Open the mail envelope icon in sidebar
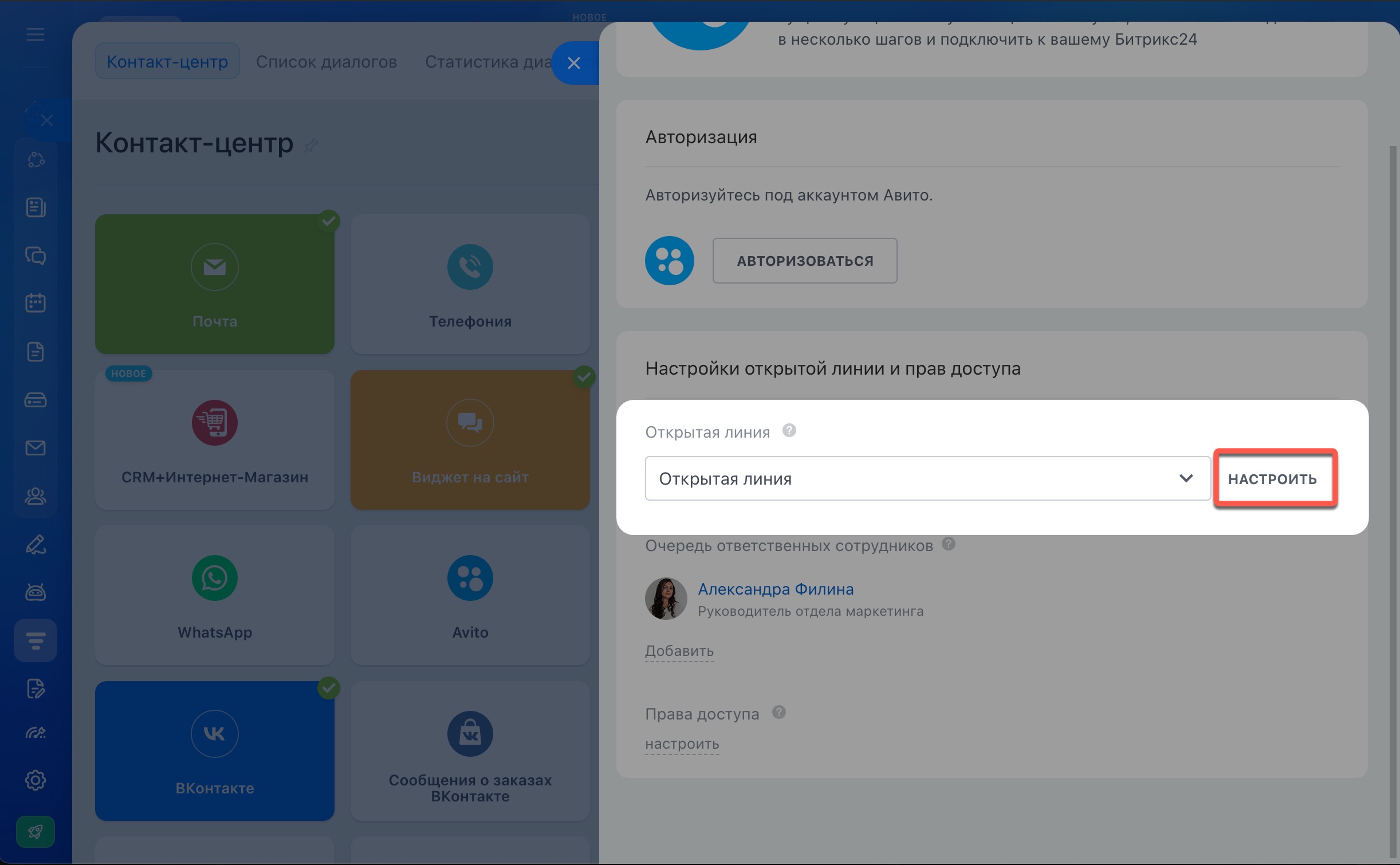This screenshot has width=1400, height=865. [x=36, y=448]
